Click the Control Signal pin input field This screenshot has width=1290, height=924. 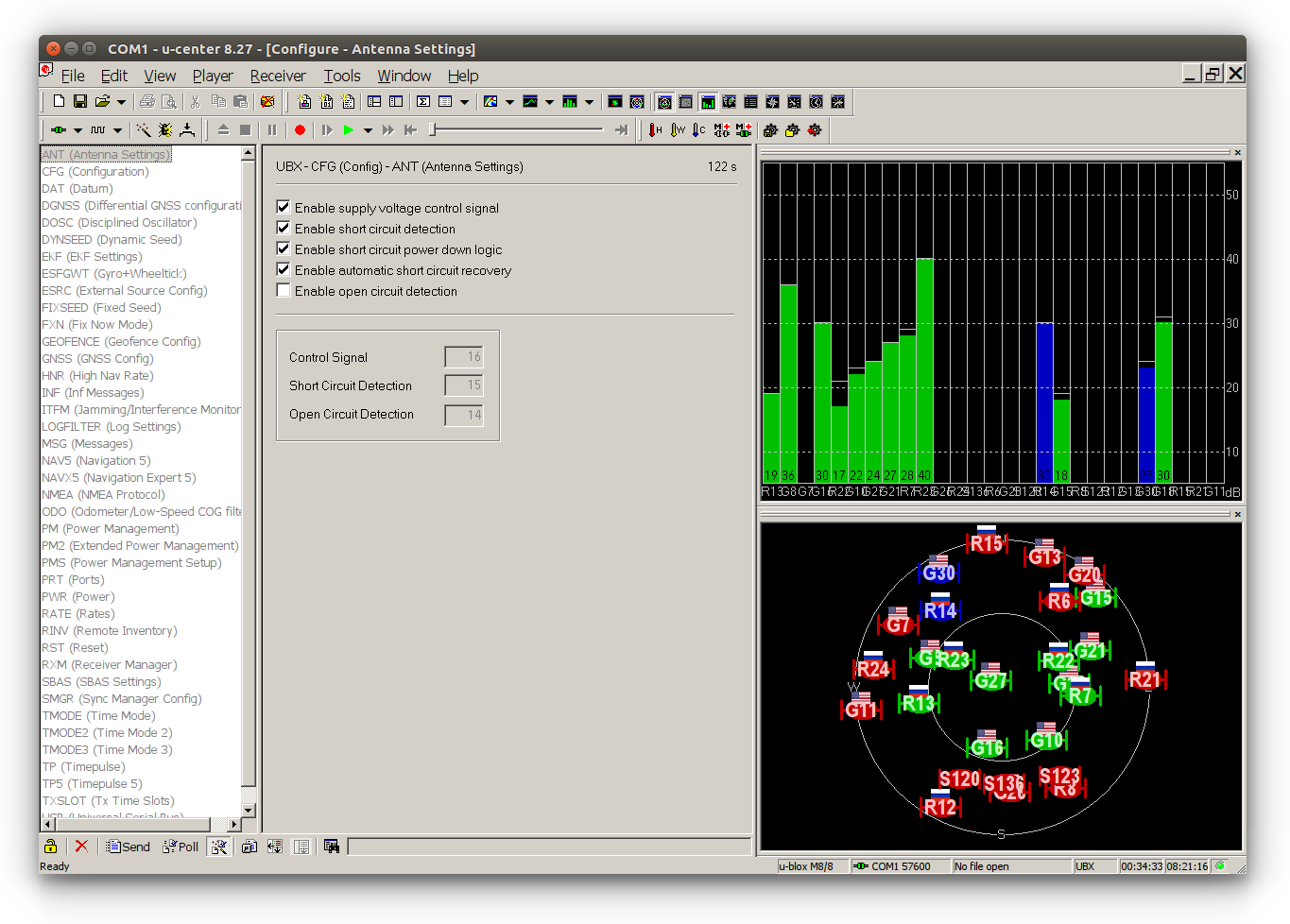[x=464, y=357]
